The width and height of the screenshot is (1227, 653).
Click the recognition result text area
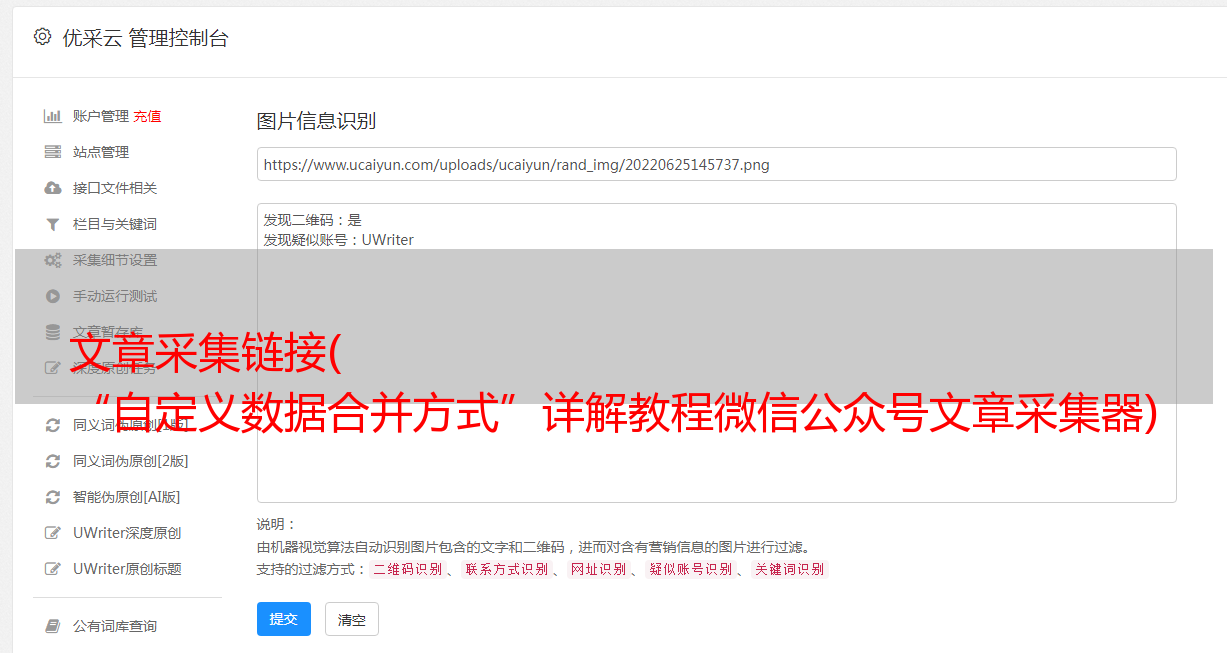tap(716, 352)
